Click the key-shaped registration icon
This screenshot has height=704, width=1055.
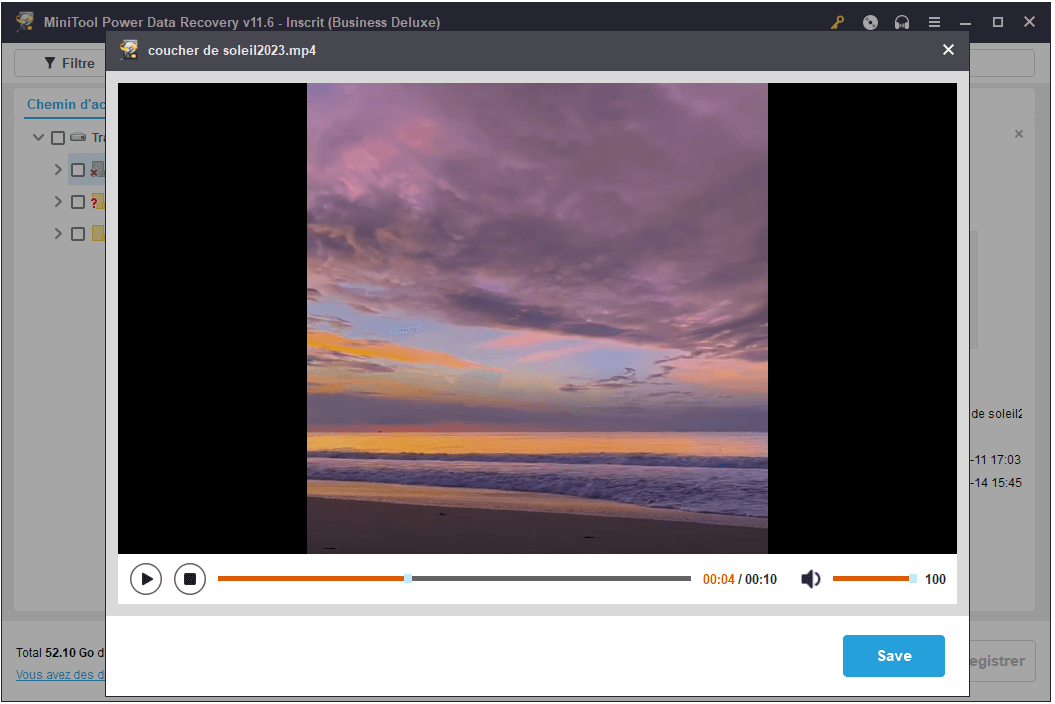838,22
